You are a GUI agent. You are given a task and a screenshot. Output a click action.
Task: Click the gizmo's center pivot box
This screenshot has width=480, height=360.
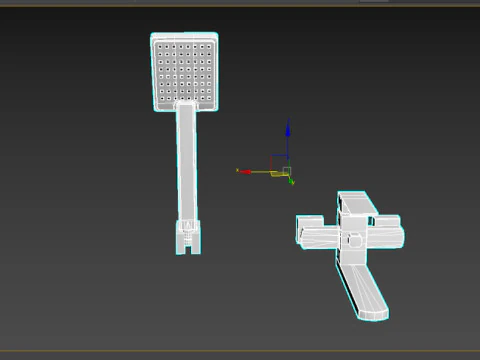pos(287,171)
